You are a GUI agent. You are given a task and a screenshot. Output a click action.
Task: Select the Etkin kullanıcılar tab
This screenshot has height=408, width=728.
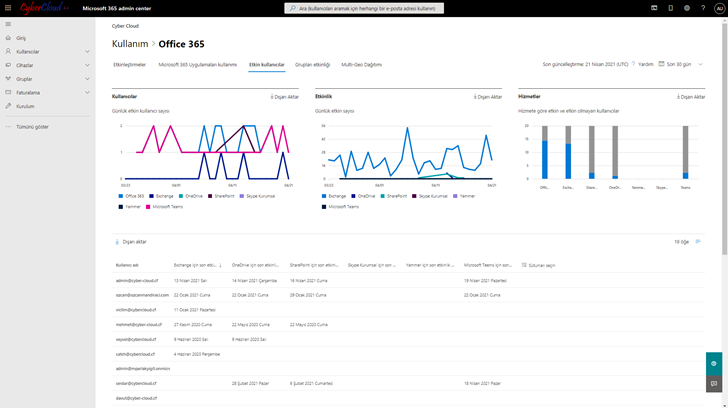click(266, 65)
